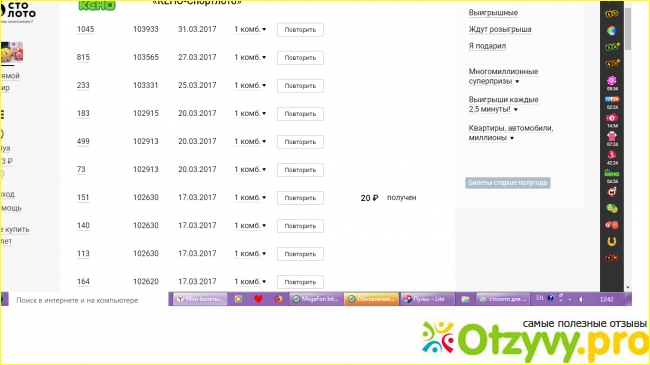Click Повторить for ticket 815
The width and height of the screenshot is (650, 365).
pyautogui.click(x=300, y=58)
